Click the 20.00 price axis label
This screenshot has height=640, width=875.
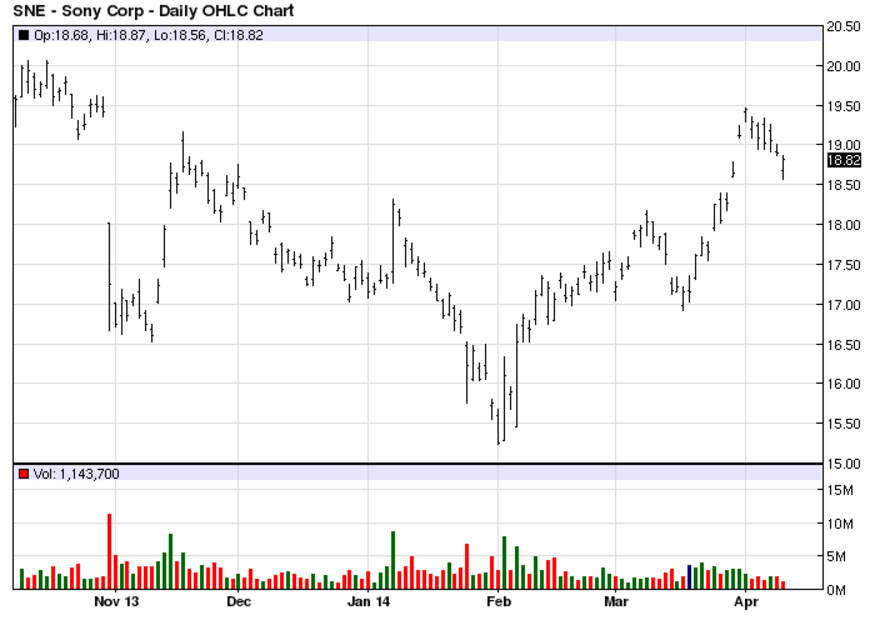click(x=844, y=66)
